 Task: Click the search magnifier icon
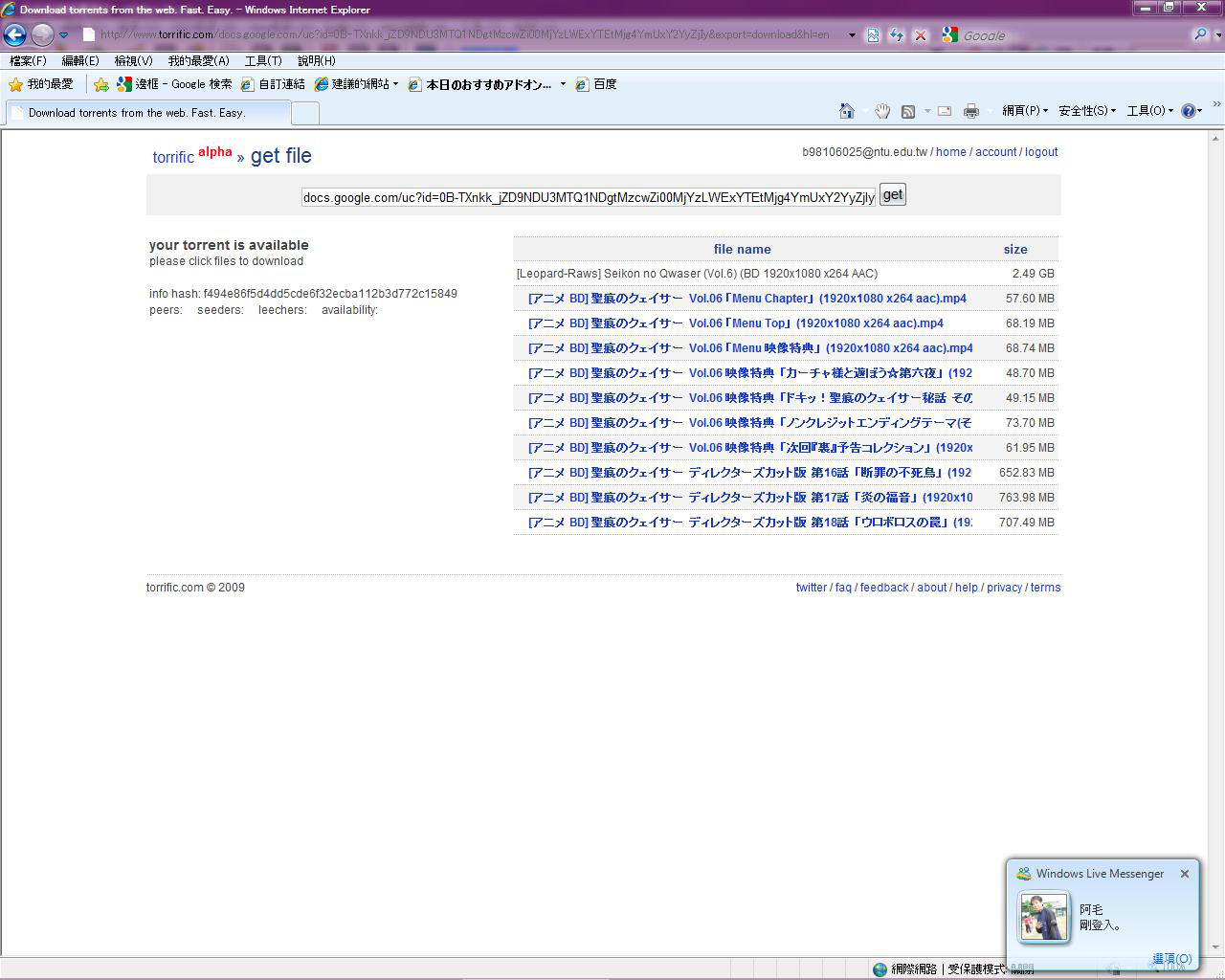pyautogui.click(x=1199, y=35)
